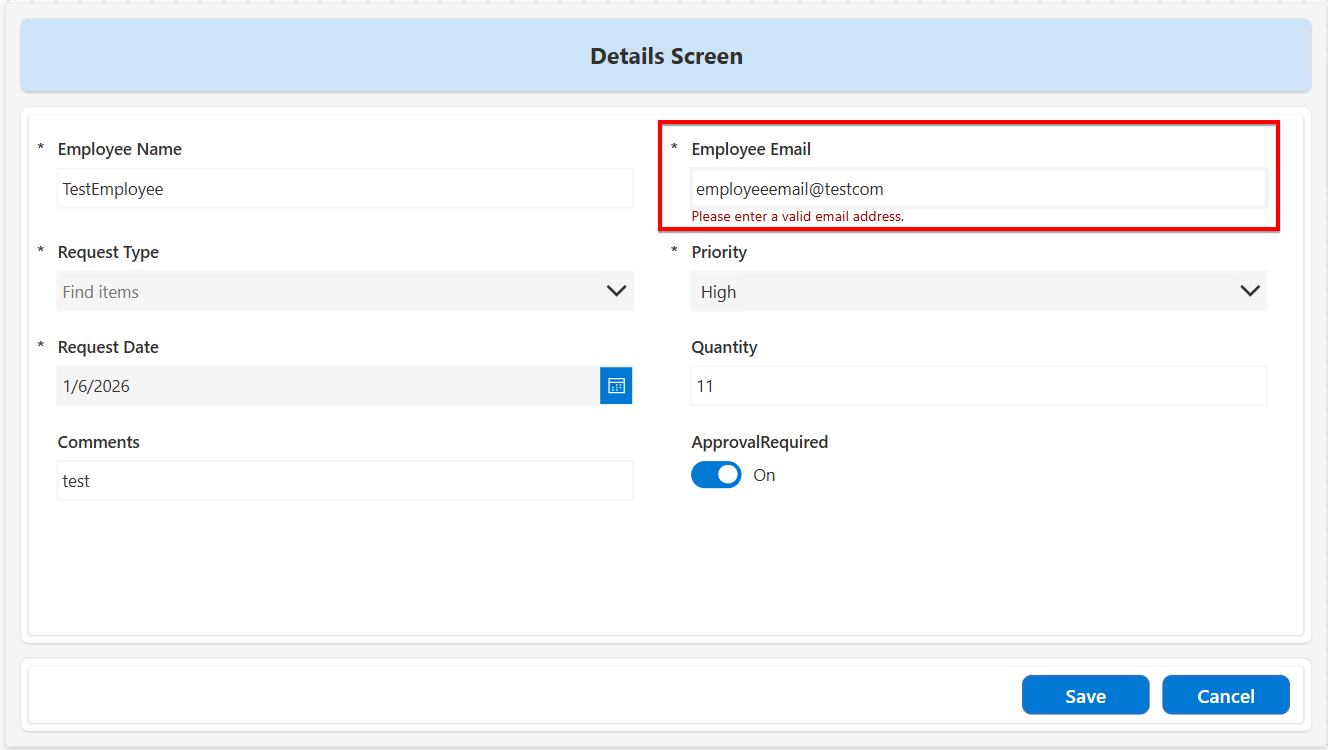This screenshot has width=1328, height=750.
Task: Click the 'Find items' placeholder in Request Type
Action: point(101,292)
